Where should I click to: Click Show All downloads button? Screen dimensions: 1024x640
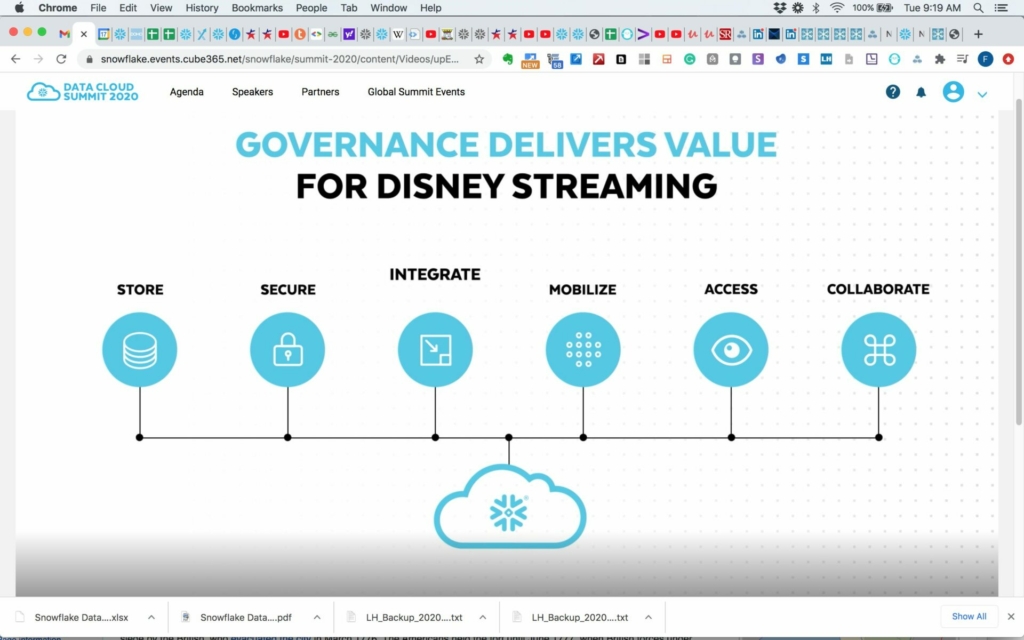969,616
